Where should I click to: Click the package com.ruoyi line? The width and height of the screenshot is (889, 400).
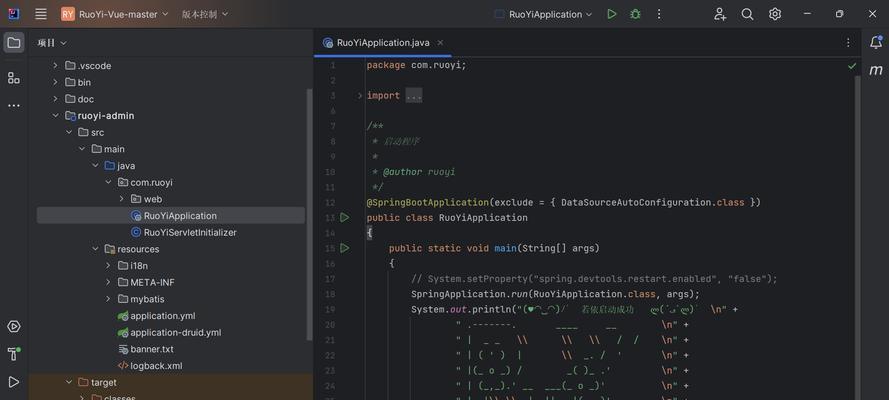416,65
